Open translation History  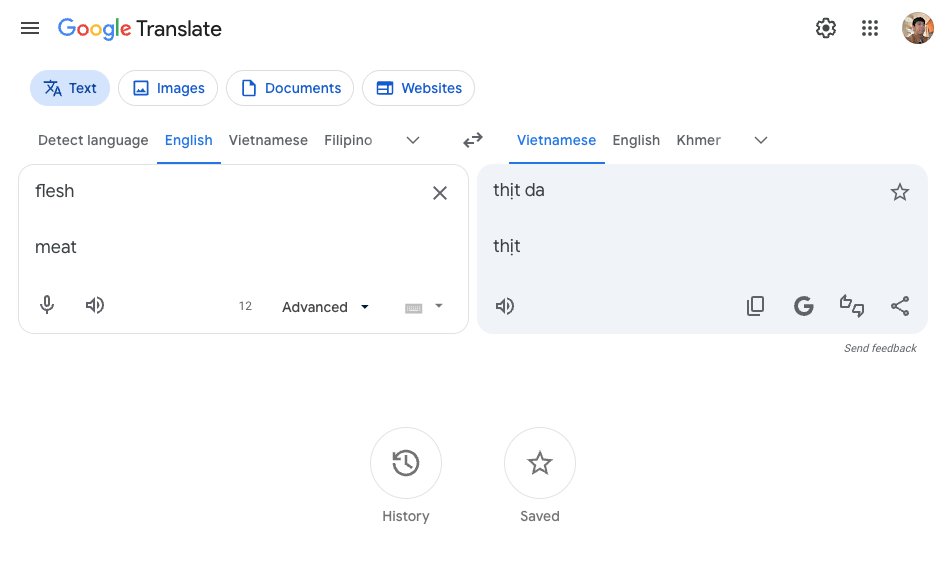click(406, 463)
